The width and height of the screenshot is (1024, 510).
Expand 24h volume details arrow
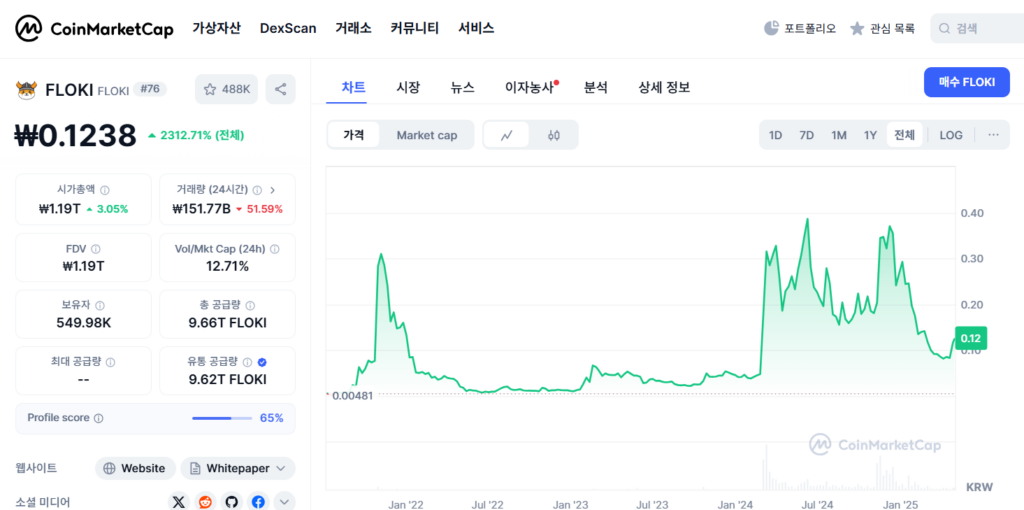coord(272,190)
